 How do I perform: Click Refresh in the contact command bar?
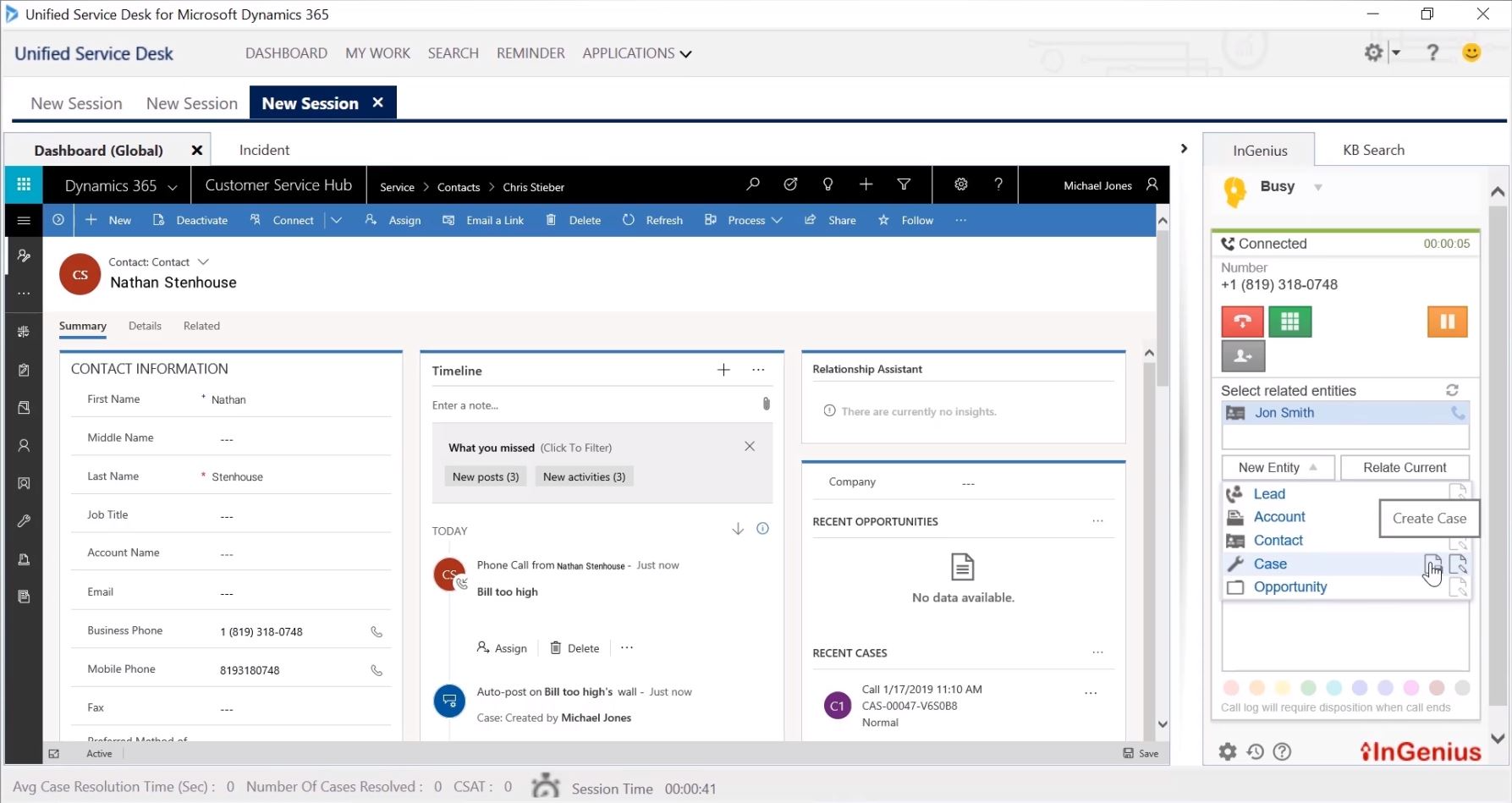point(652,220)
